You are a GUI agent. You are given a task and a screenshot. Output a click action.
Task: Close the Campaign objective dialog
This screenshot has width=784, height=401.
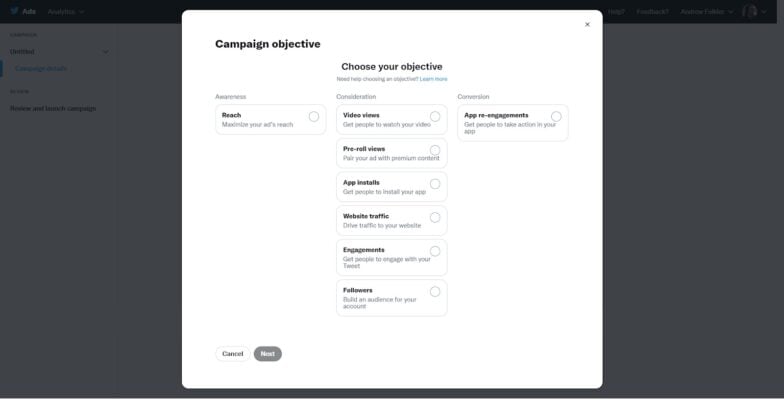pos(587,24)
